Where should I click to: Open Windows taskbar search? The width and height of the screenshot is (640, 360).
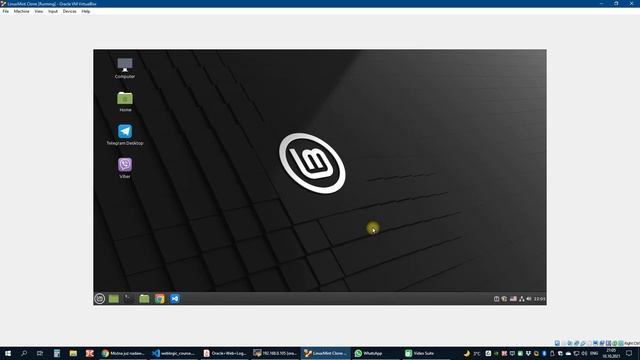pos(24,353)
